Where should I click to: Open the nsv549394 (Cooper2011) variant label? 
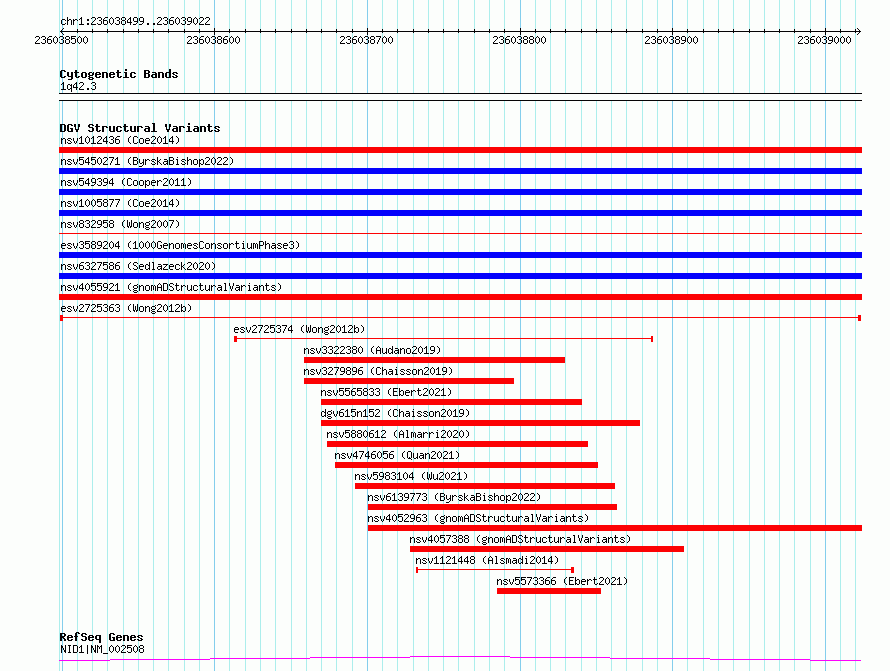[126, 182]
